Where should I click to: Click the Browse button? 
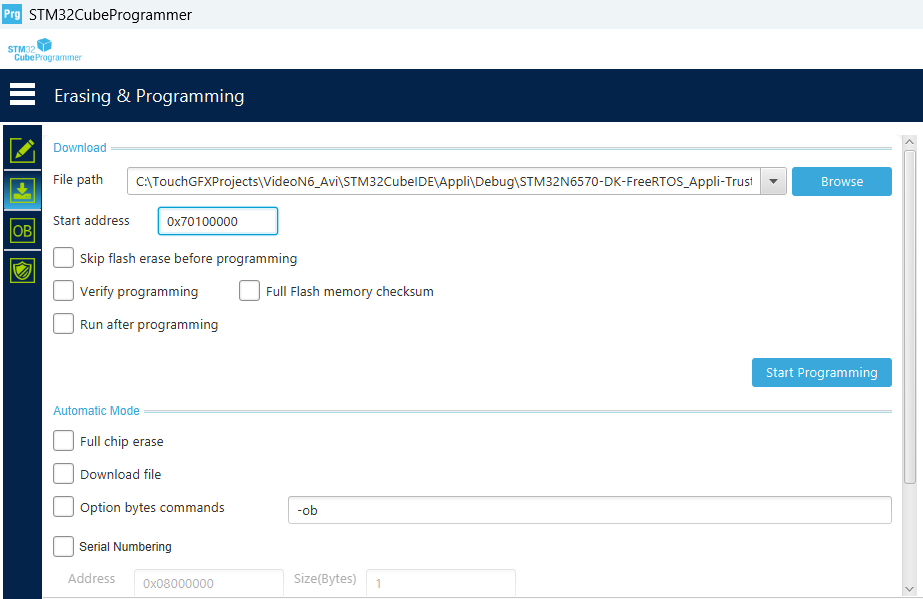coord(841,181)
